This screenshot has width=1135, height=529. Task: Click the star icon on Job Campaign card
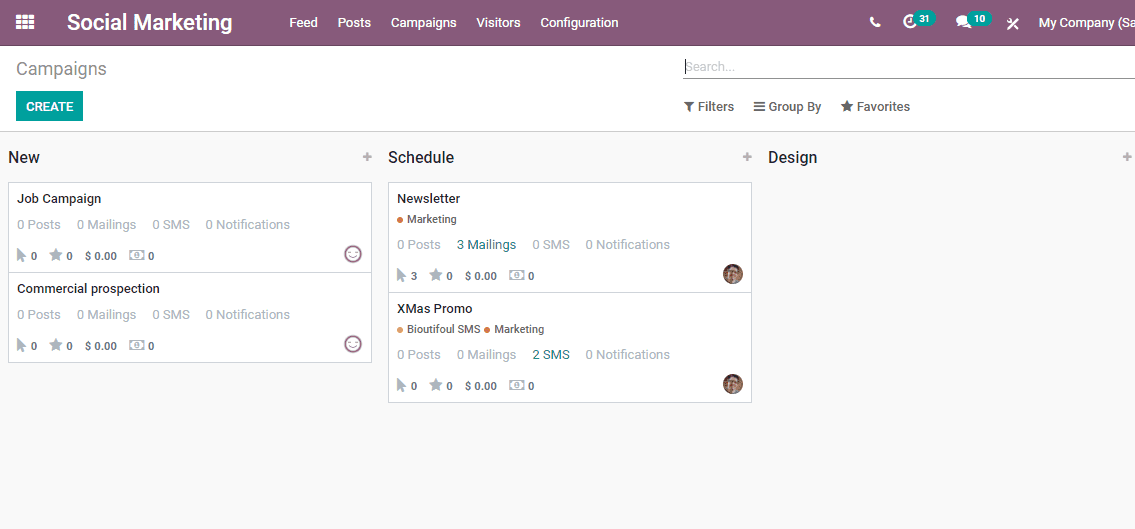pyautogui.click(x=56, y=255)
